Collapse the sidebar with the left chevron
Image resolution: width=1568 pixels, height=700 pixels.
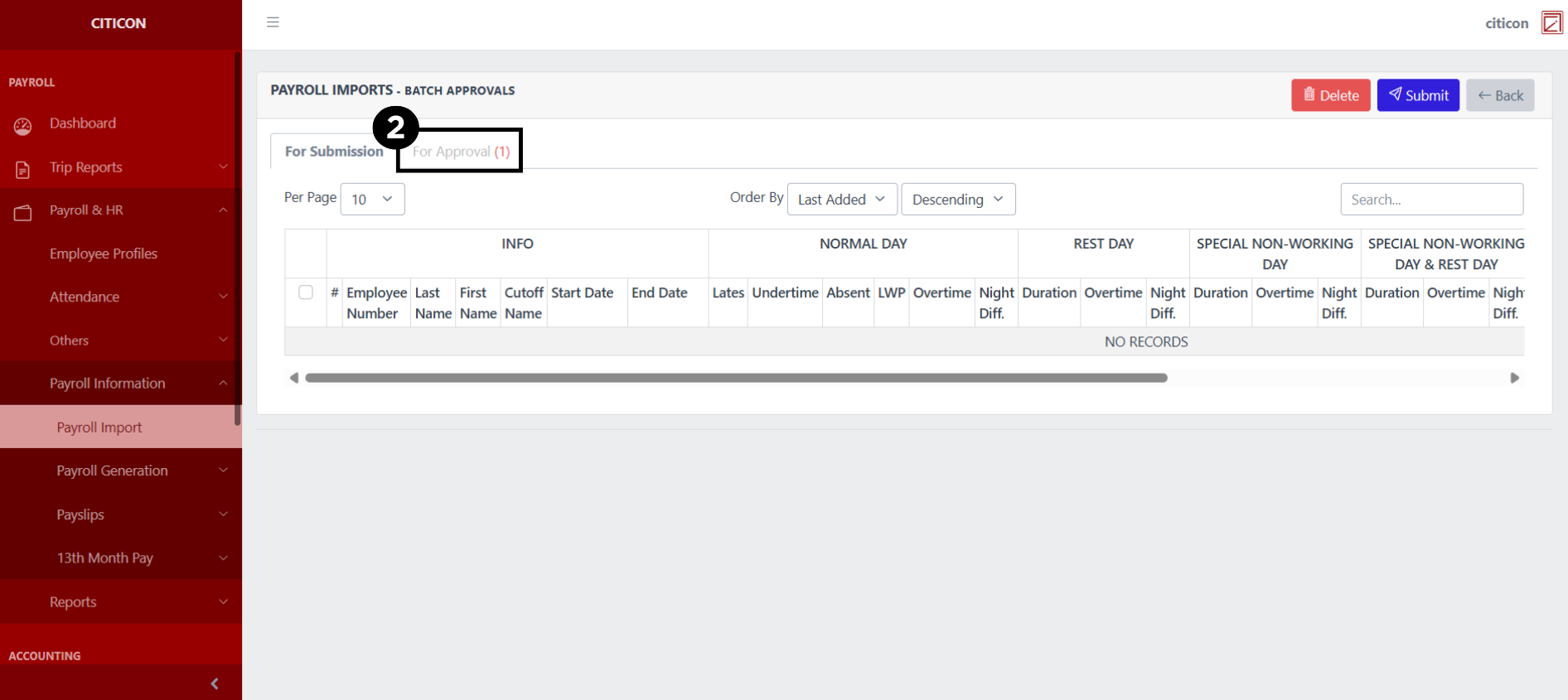coord(215,683)
